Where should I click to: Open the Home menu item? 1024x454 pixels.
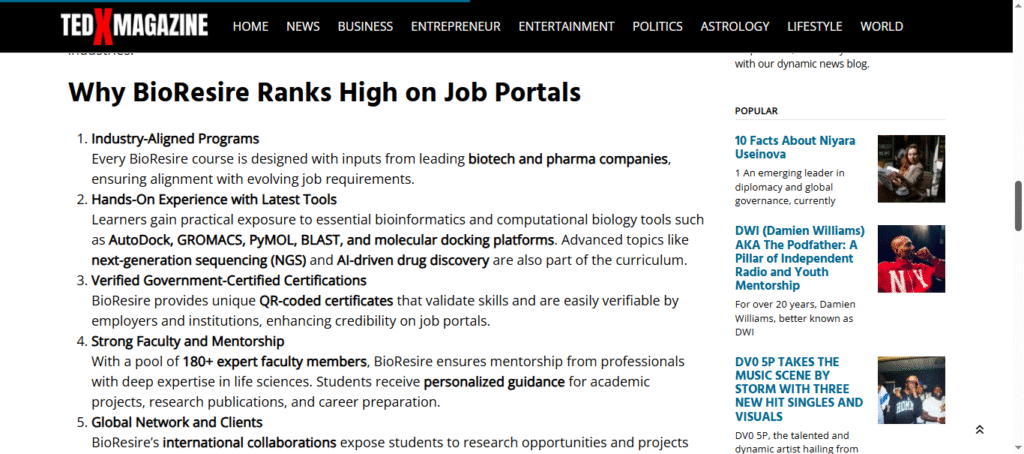(250, 26)
